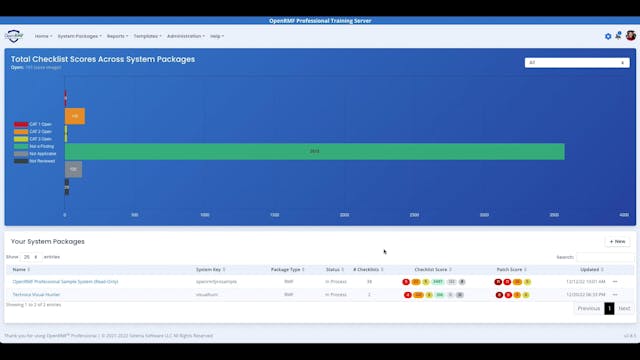Go to Previous page of packages
Image resolution: width=640 pixels, height=360 pixels.
point(589,308)
